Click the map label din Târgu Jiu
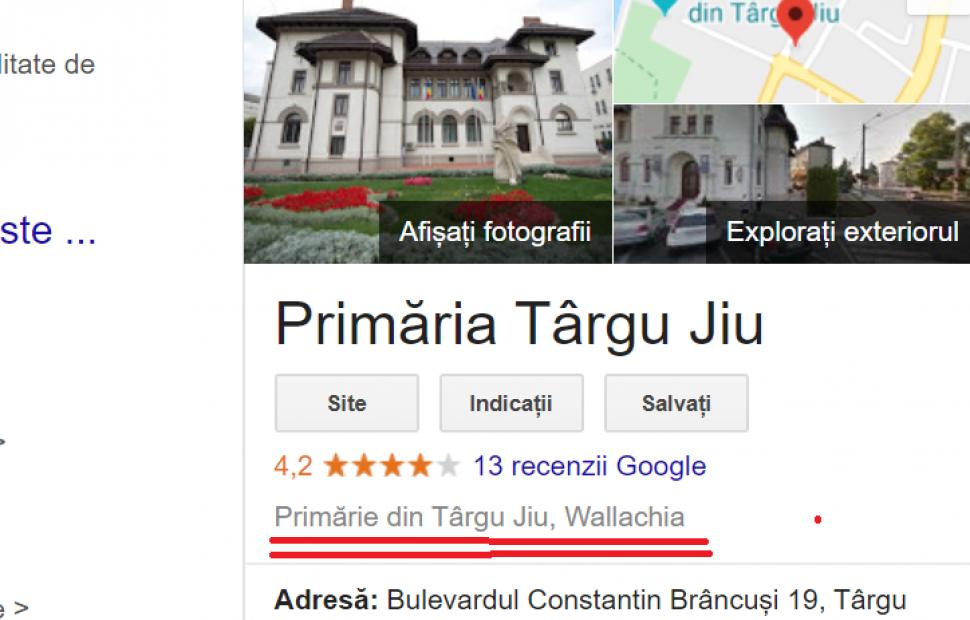The height and width of the screenshot is (620, 970). tap(763, 12)
